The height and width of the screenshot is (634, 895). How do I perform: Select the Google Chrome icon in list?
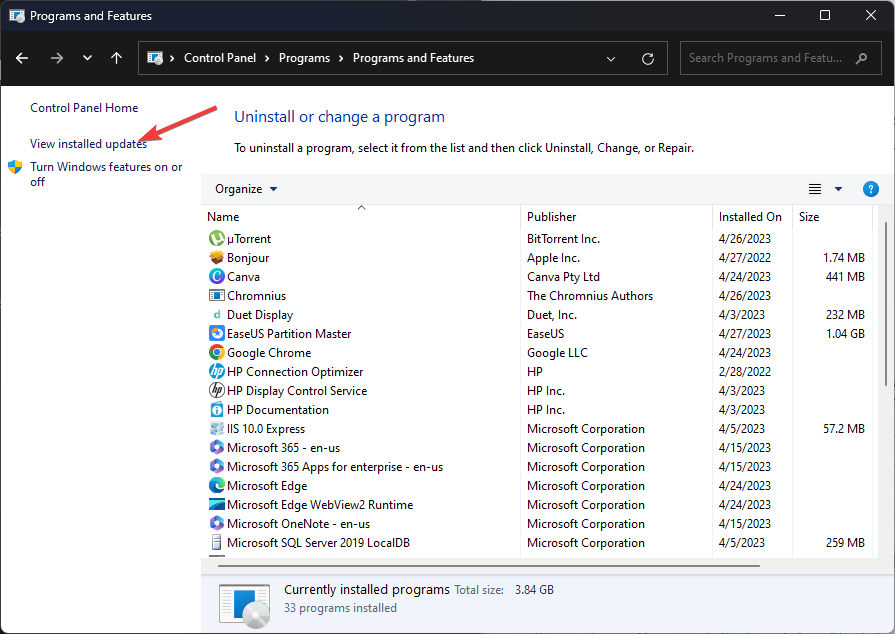[217, 353]
